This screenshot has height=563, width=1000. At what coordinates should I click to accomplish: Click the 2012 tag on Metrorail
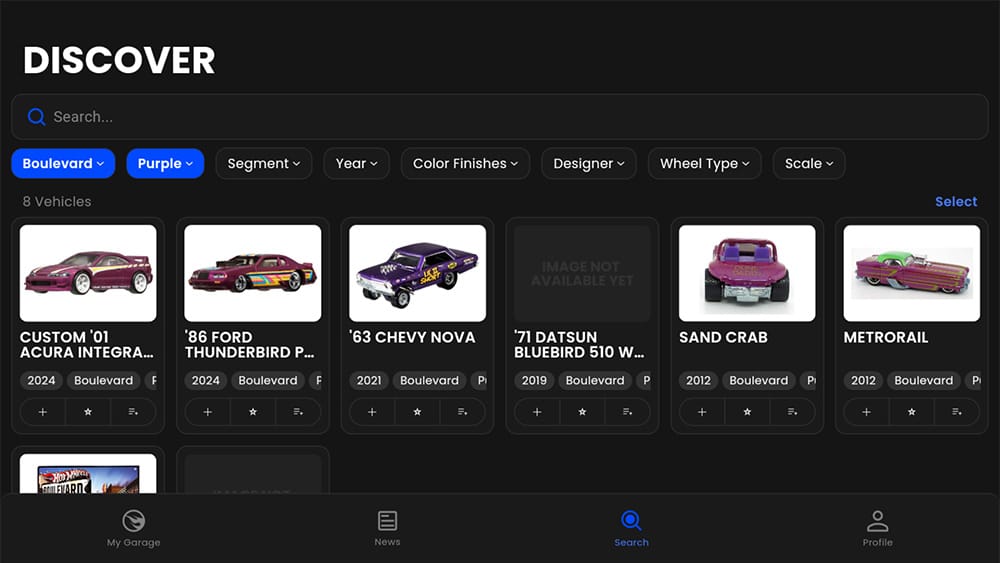coord(863,381)
